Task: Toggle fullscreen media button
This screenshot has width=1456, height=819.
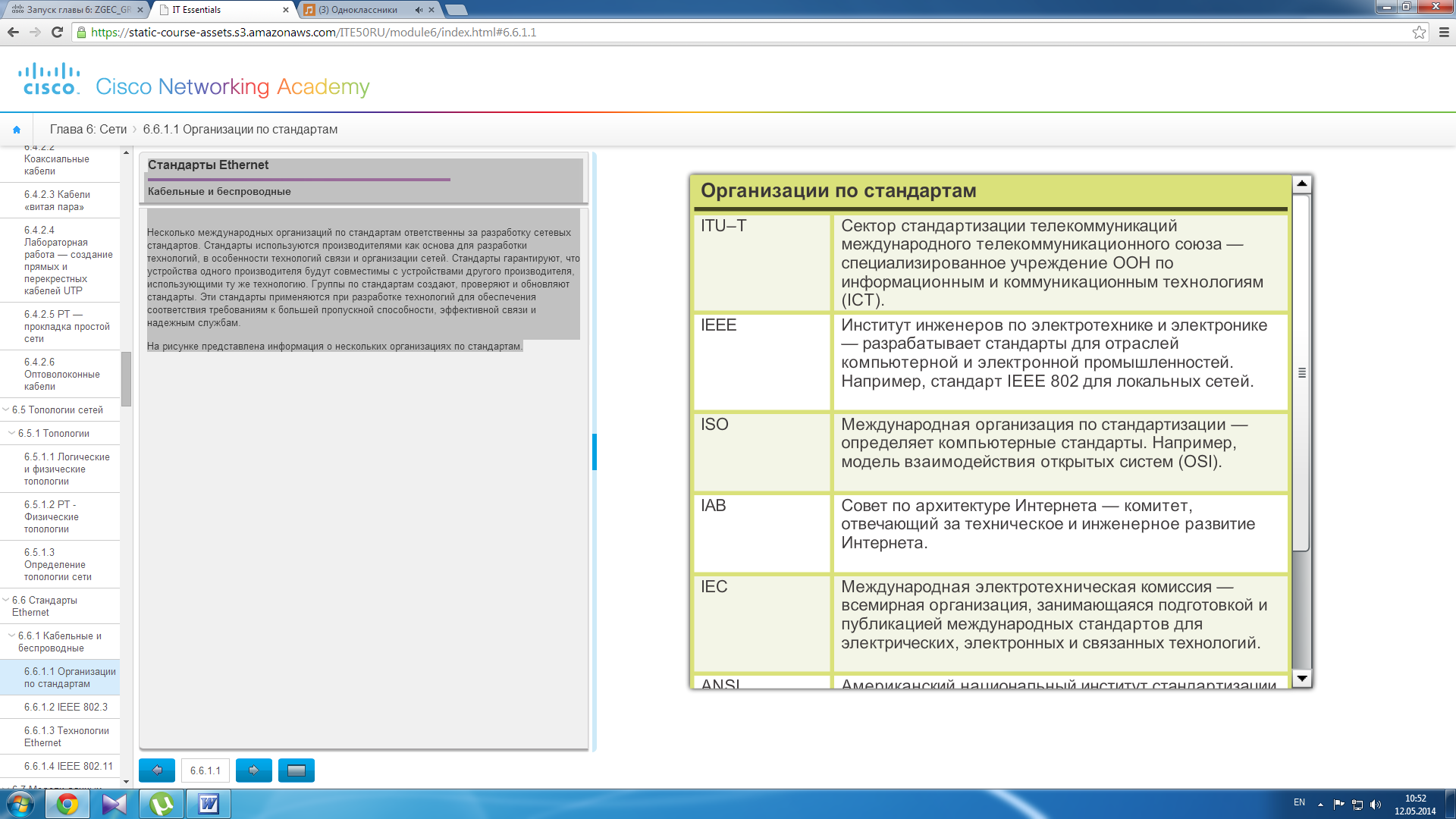Action: (x=297, y=770)
